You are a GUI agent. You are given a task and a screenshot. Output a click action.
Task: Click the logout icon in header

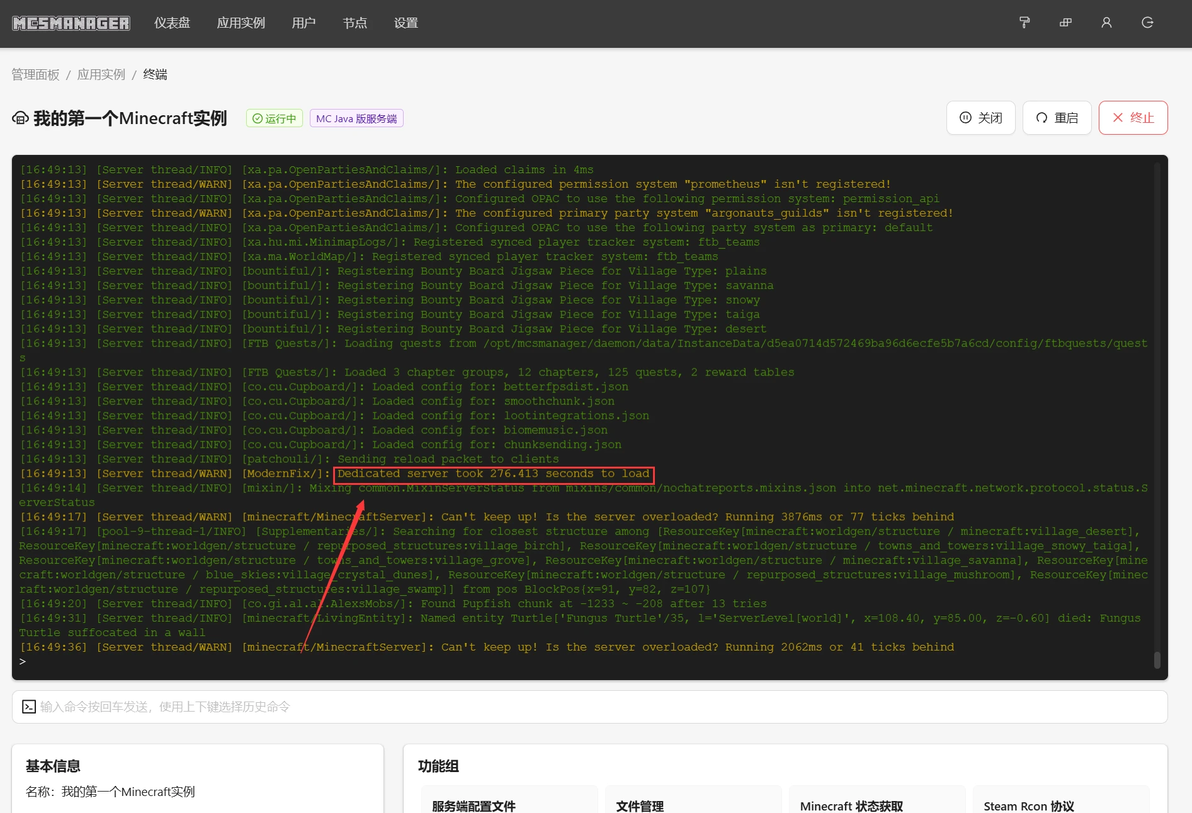1147,23
